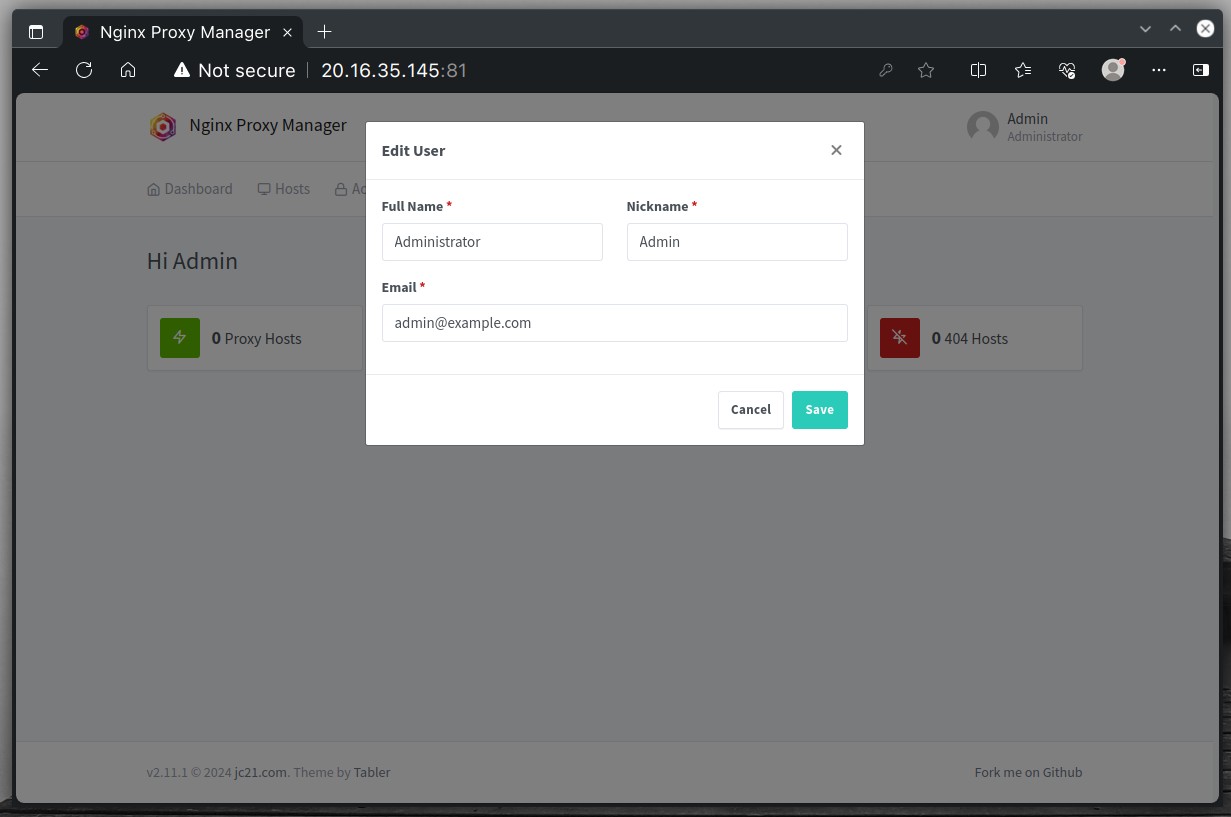
Task: Bookmark this page with the star icon
Action: coord(926,70)
